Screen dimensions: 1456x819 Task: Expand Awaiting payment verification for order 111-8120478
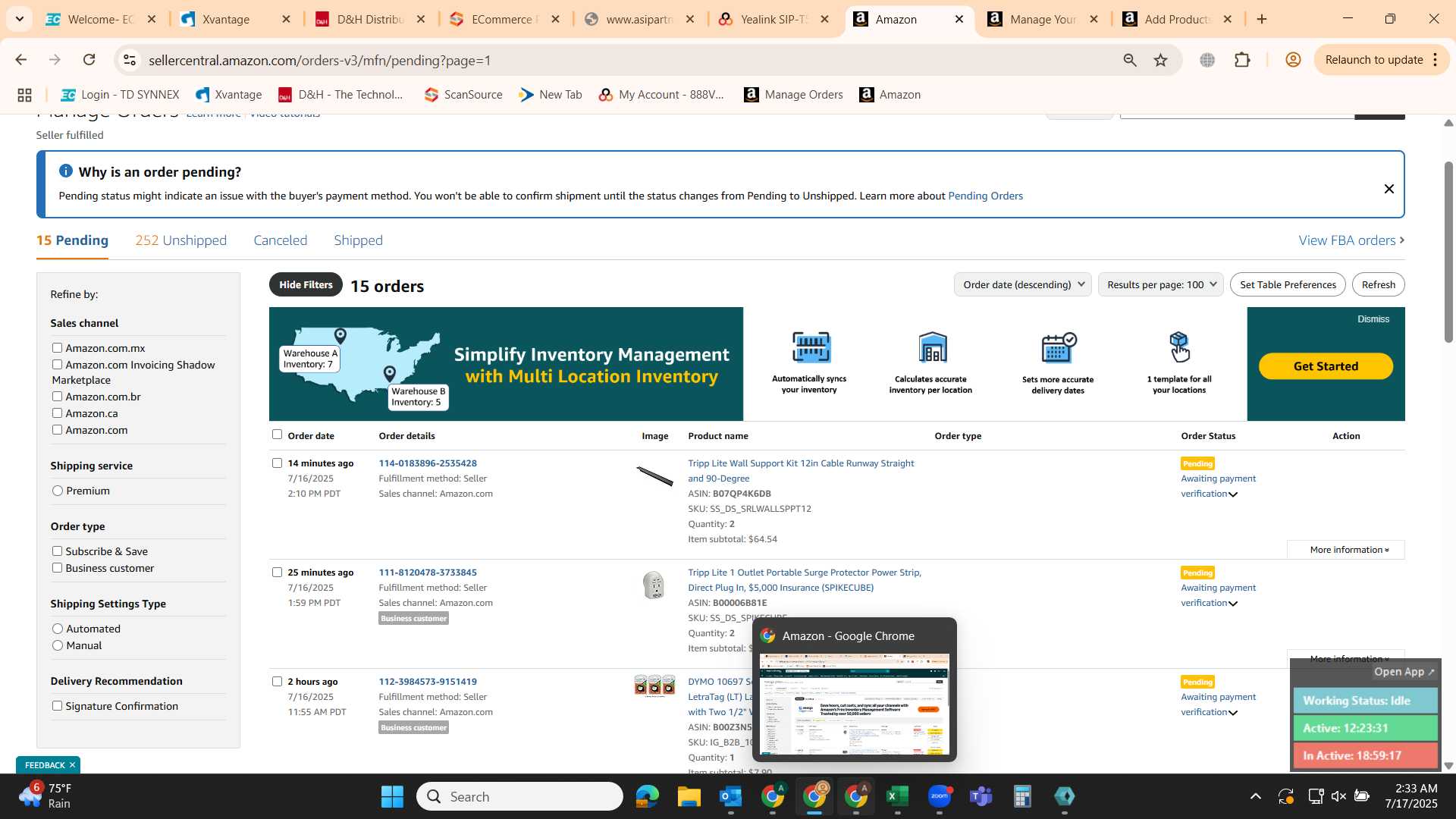pyautogui.click(x=1232, y=604)
